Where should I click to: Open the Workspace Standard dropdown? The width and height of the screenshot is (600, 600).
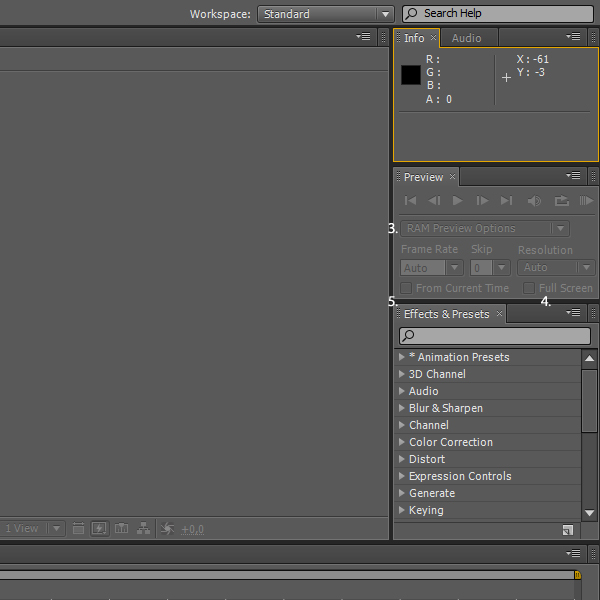point(326,14)
